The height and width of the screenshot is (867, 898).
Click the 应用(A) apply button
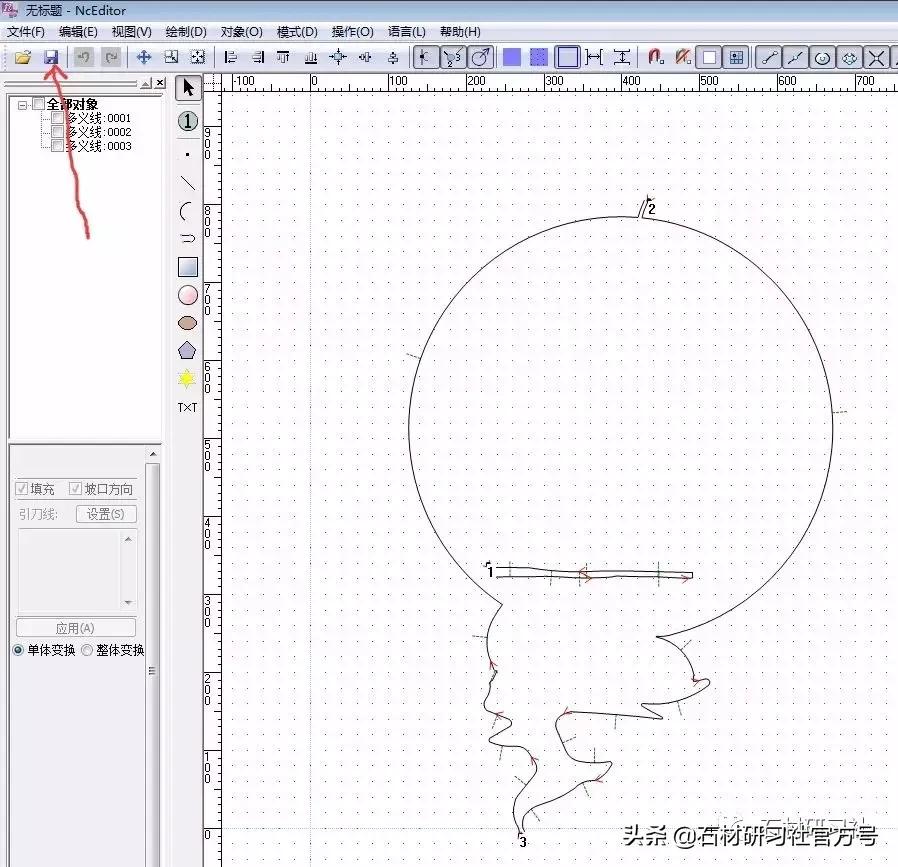pyautogui.click(x=75, y=628)
